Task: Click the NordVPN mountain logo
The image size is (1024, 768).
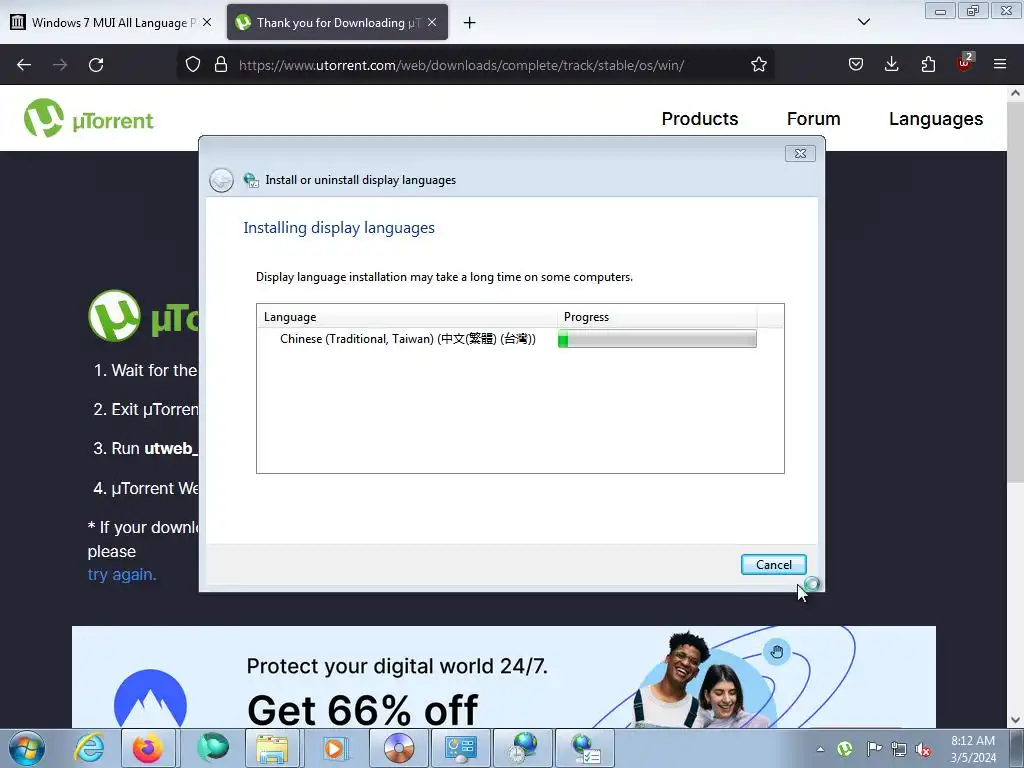Action: 150,699
